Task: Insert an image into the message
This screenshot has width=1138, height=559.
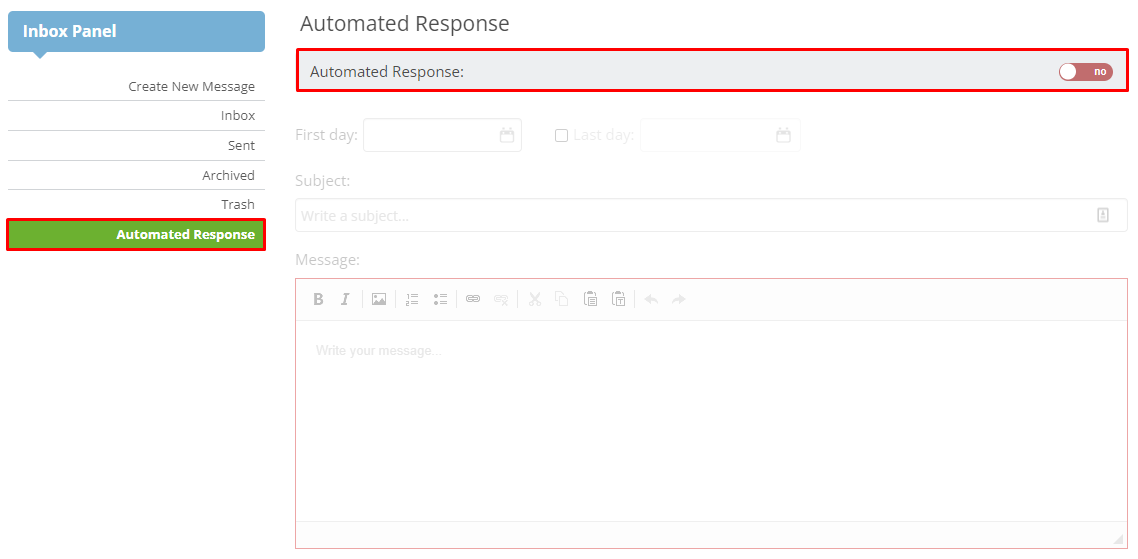Action: click(x=379, y=299)
